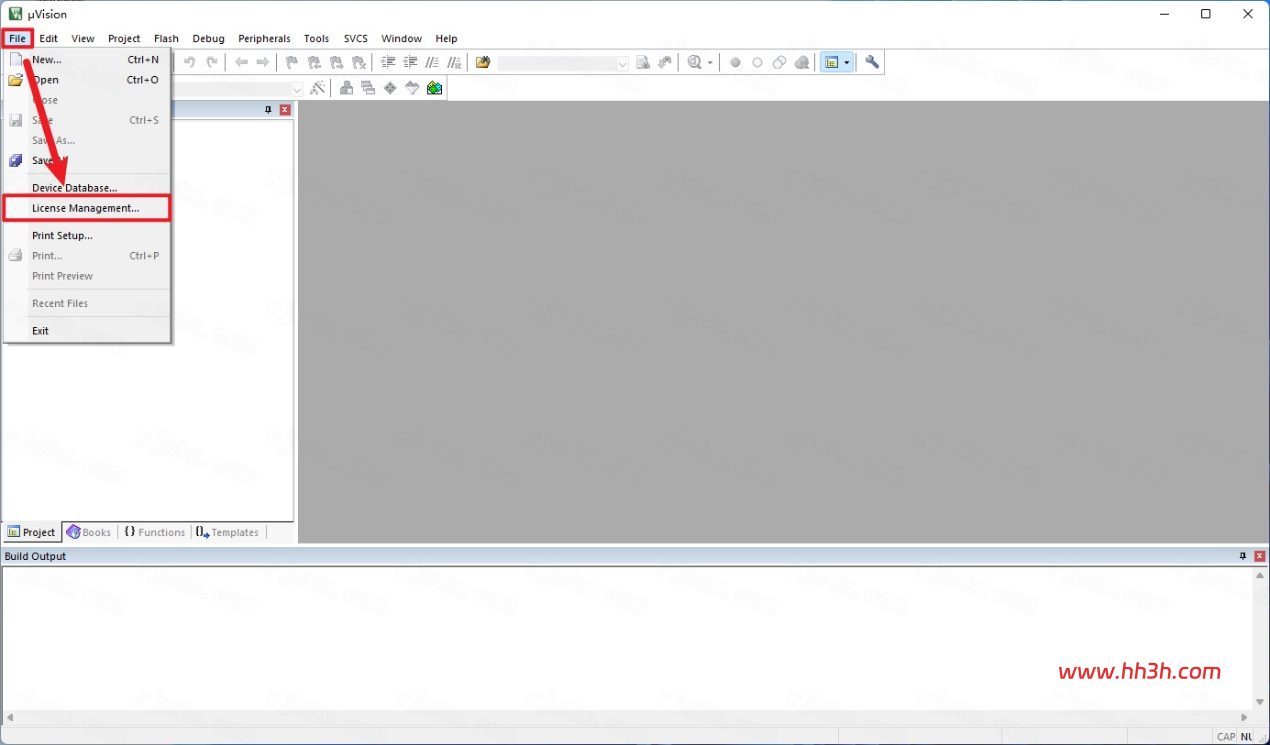This screenshot has width=1270, height=745.
Task: Click the Start debug session magnifier icon
Action: pyautogui.click(x=695, y=62)
